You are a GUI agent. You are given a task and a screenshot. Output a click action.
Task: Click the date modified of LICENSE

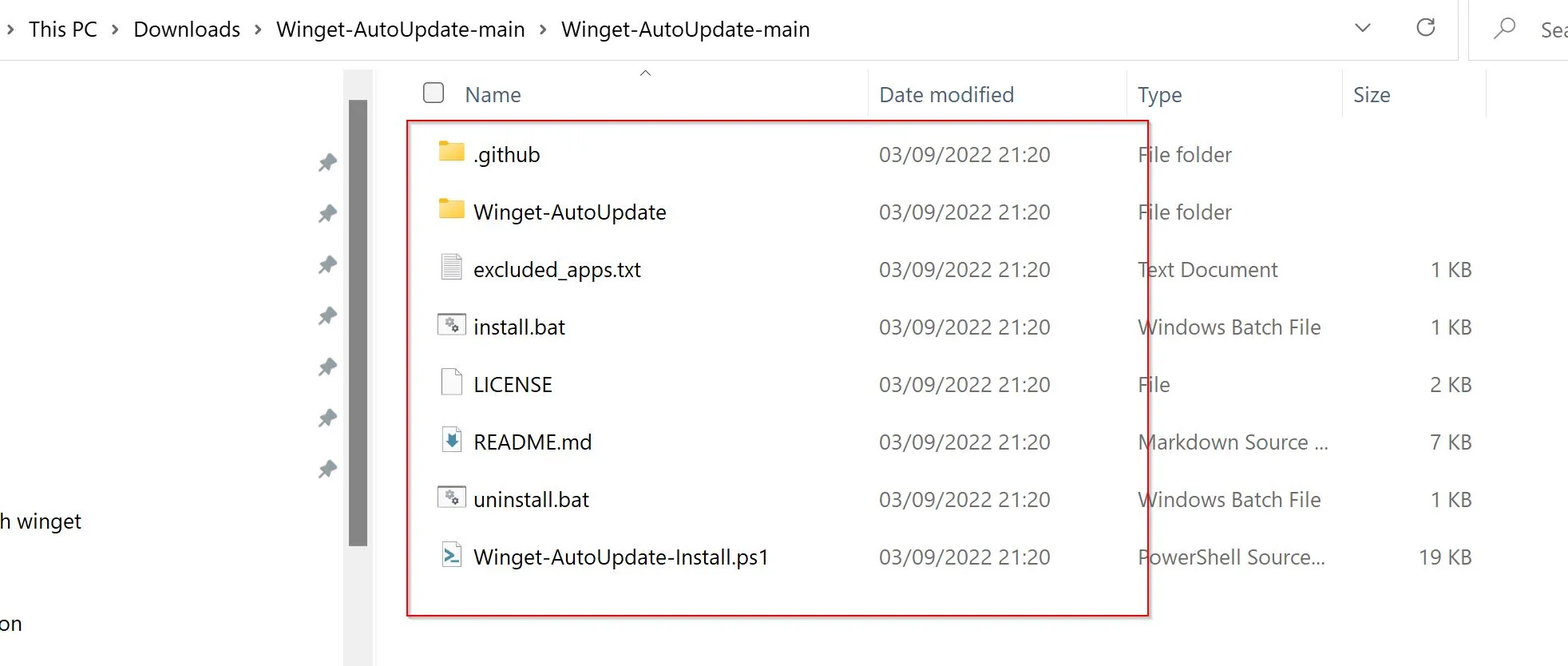coord(964,385)
